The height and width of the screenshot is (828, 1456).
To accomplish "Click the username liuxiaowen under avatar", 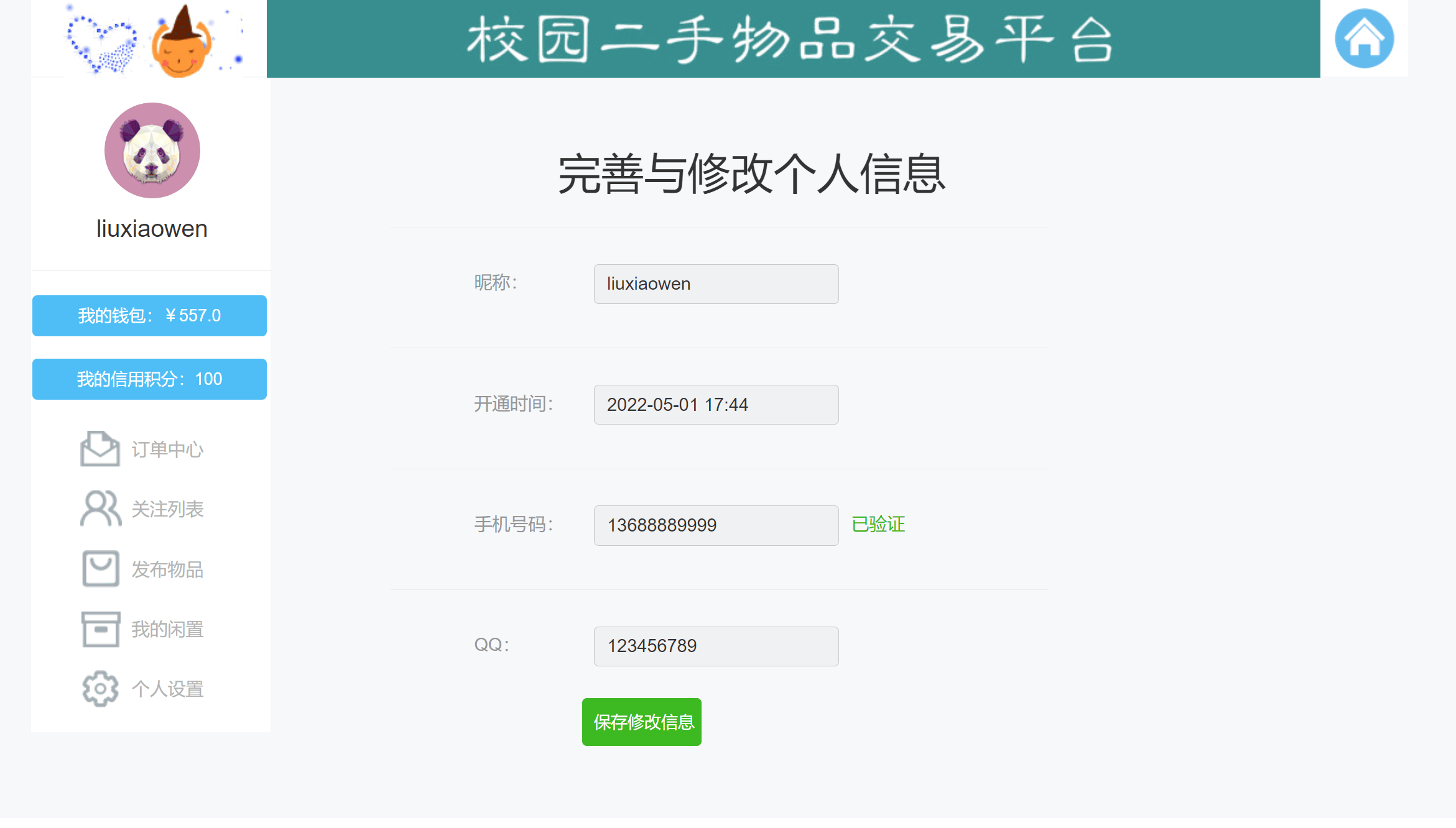I will pos(152,229).
